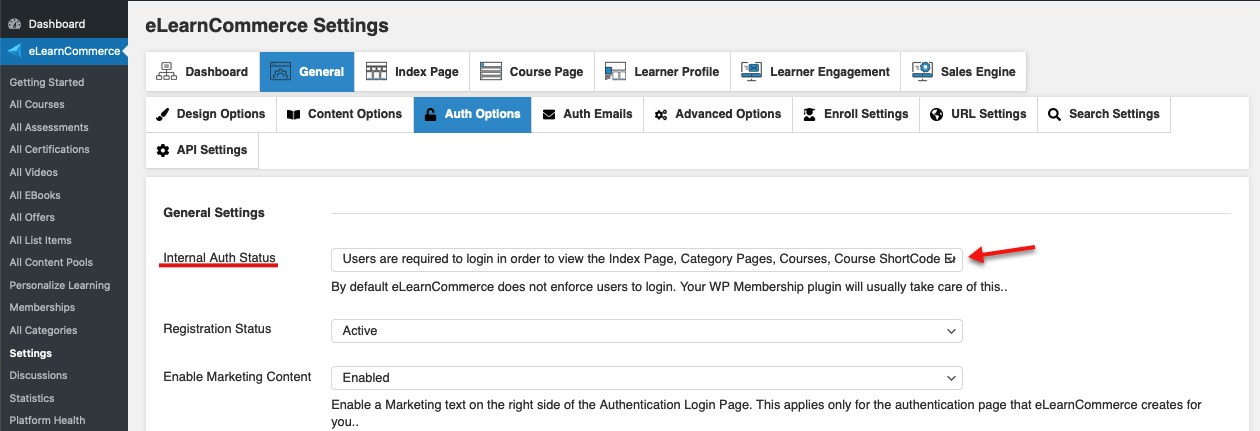Open the Internal Auth Status dropdown
Screen dimensions: 1260x431
647,259
